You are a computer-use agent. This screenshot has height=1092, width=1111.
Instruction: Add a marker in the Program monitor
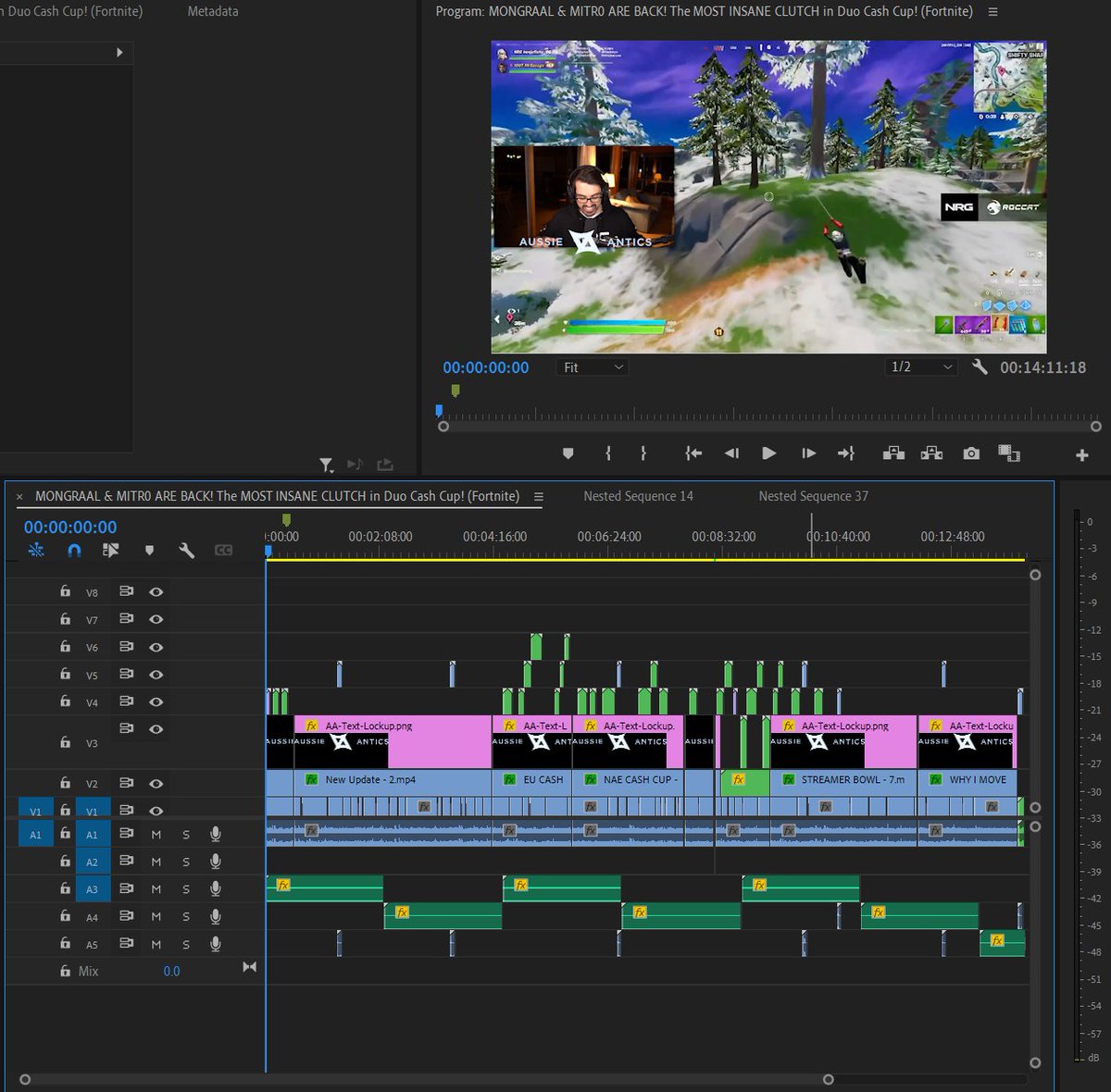click(568, 453)
